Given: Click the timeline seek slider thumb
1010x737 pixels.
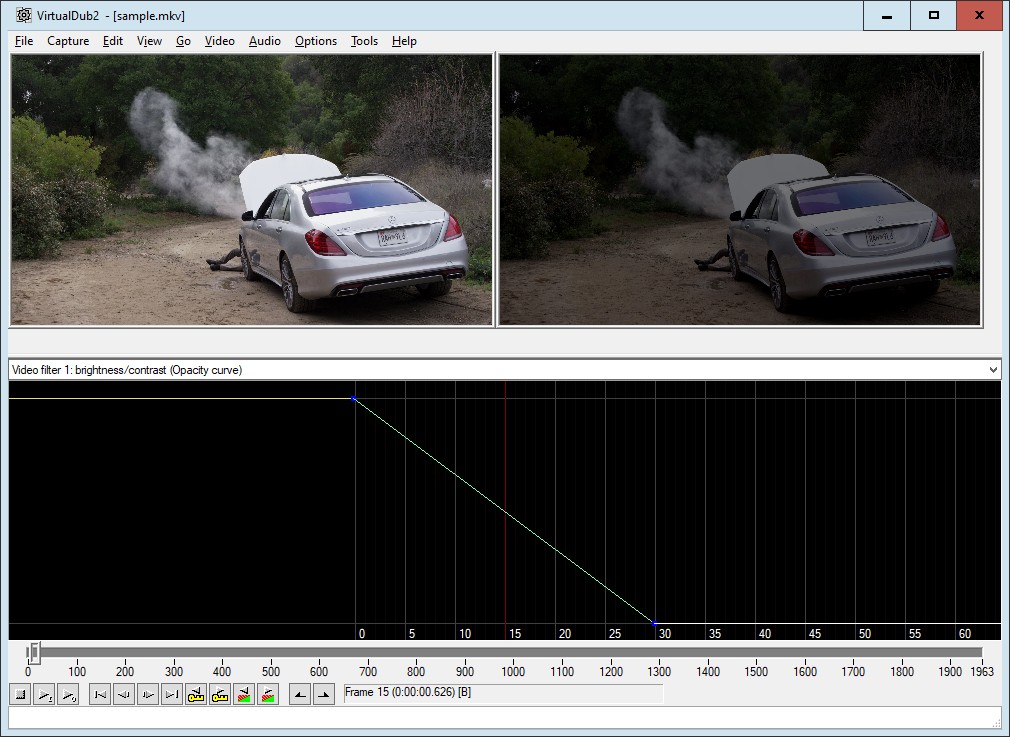Looking at the screenshot, I should point(34,653).
